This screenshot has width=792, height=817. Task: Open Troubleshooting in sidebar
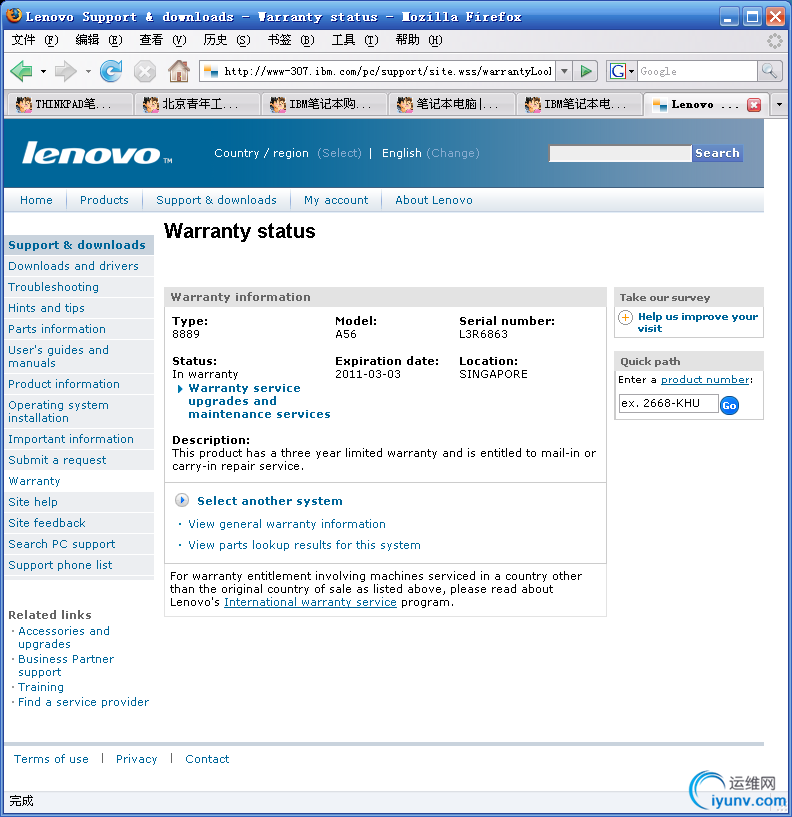(53, 287)
